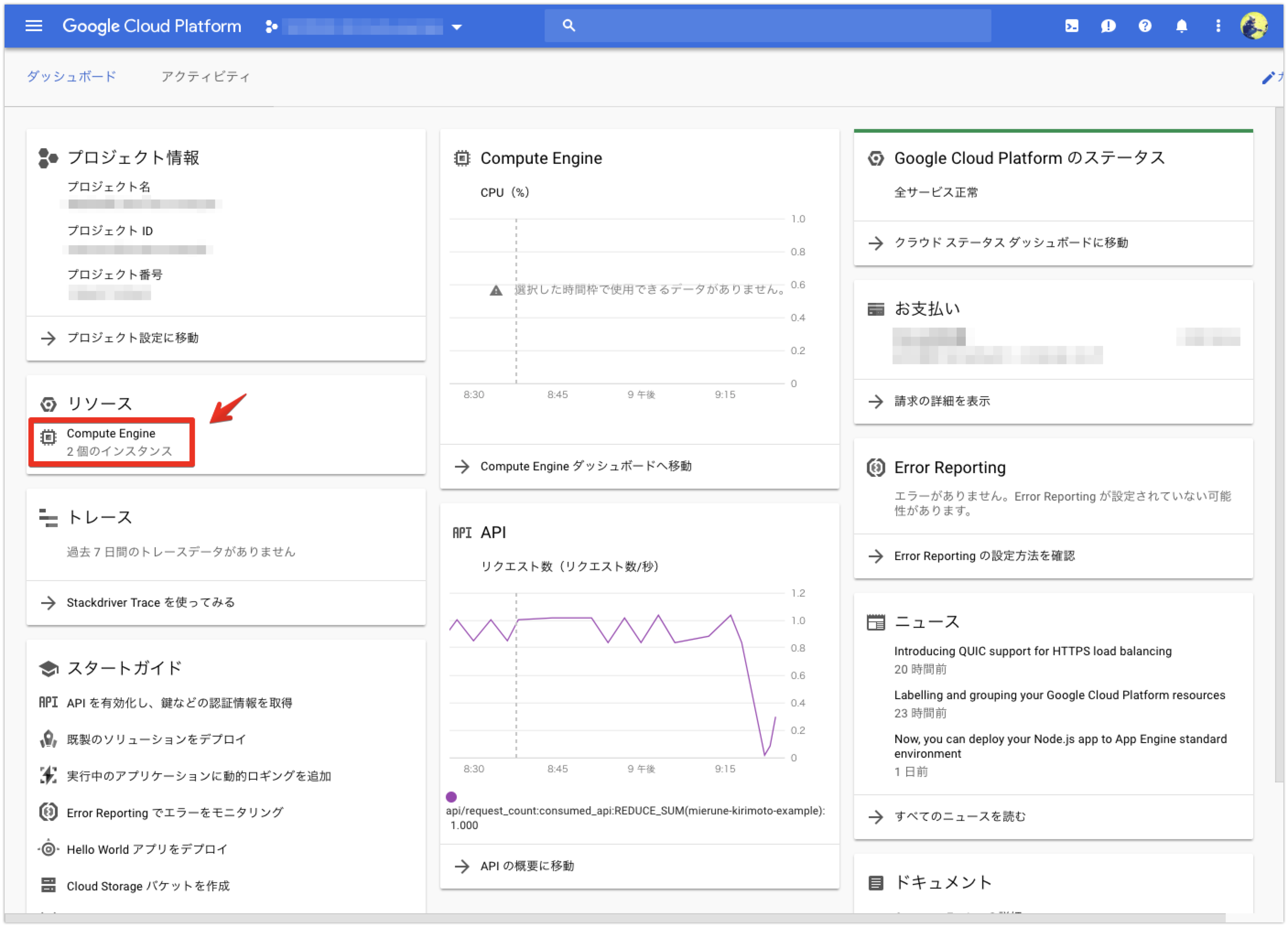Image resolution: width=1288 pixels, height=927 pixels.
Task: Open 実行中のアプリケーションに動的ロギングを追加
Action: click(198, 776)
